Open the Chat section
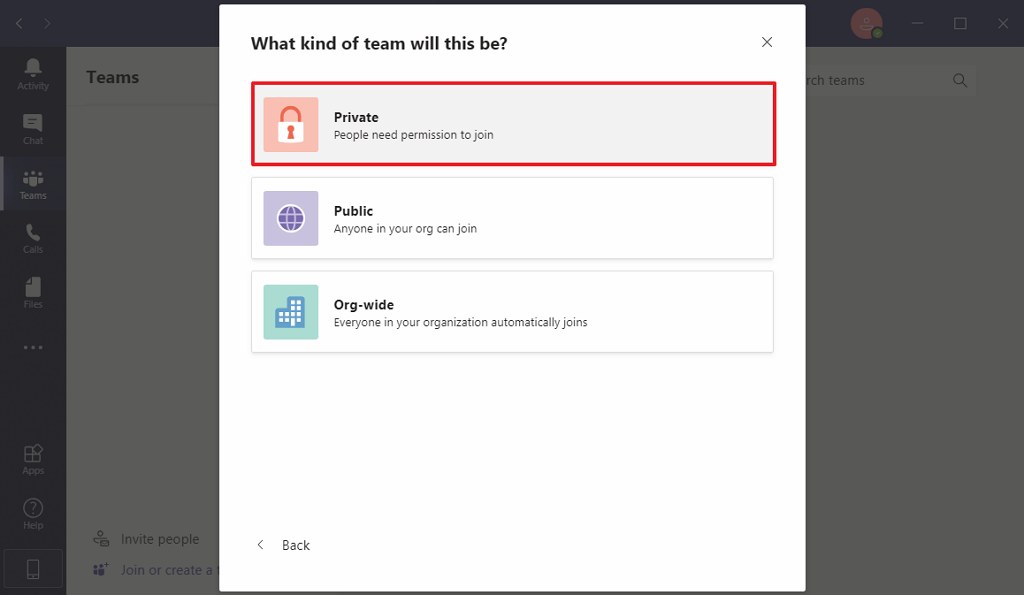Image resolution: width=1024 pixels, height=595 pixels. click(33, 128)
